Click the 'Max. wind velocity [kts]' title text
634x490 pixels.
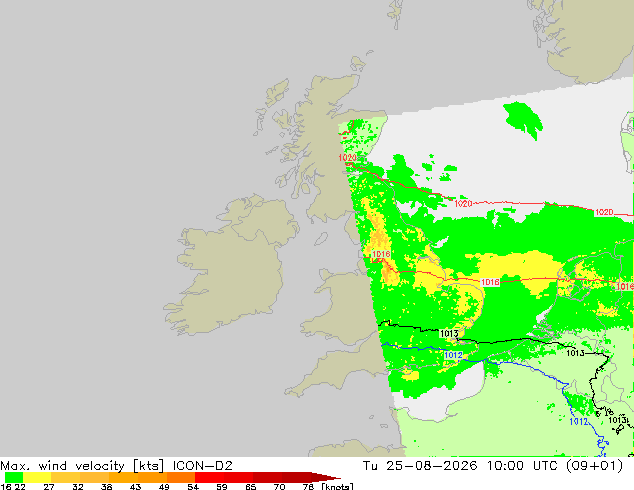[82, 466]
